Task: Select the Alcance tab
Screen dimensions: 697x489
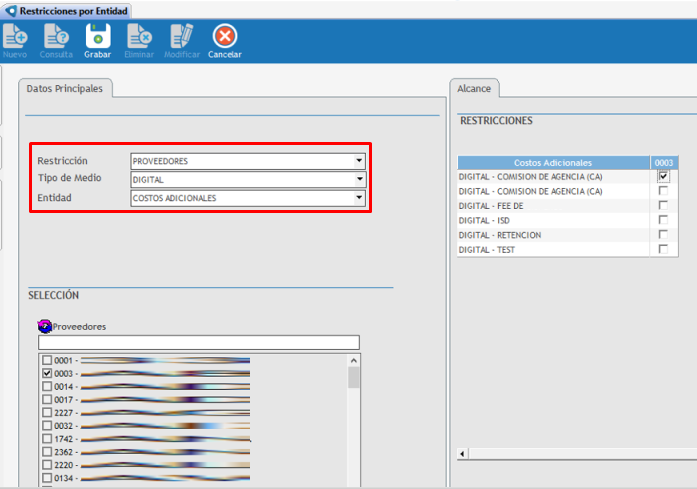Action: 474,89
